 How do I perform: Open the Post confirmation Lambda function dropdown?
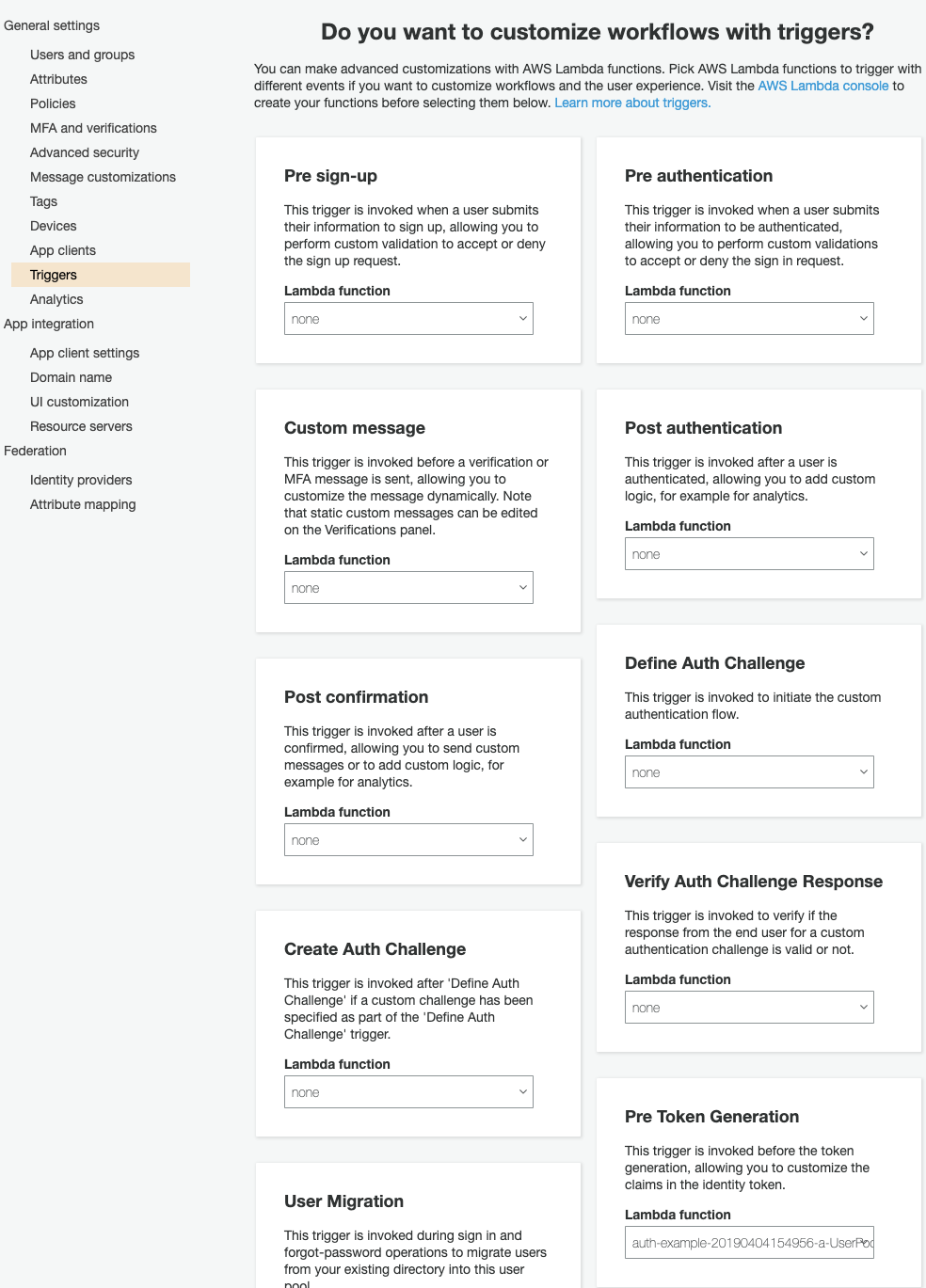pos(408,840)
